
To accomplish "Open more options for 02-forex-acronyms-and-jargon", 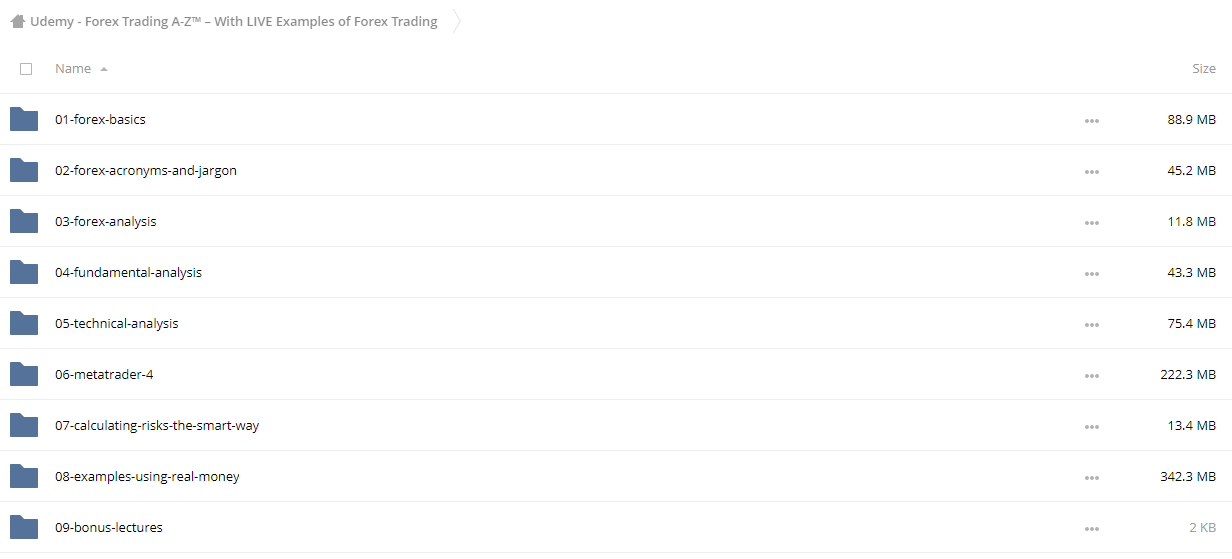I will pyautogui.click(x=1091, y=172).
